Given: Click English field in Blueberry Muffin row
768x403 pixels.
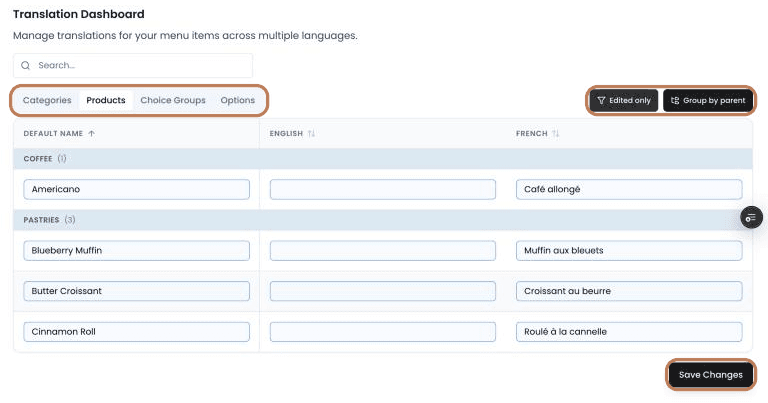Looking at the screenshot, I should 383,250.
